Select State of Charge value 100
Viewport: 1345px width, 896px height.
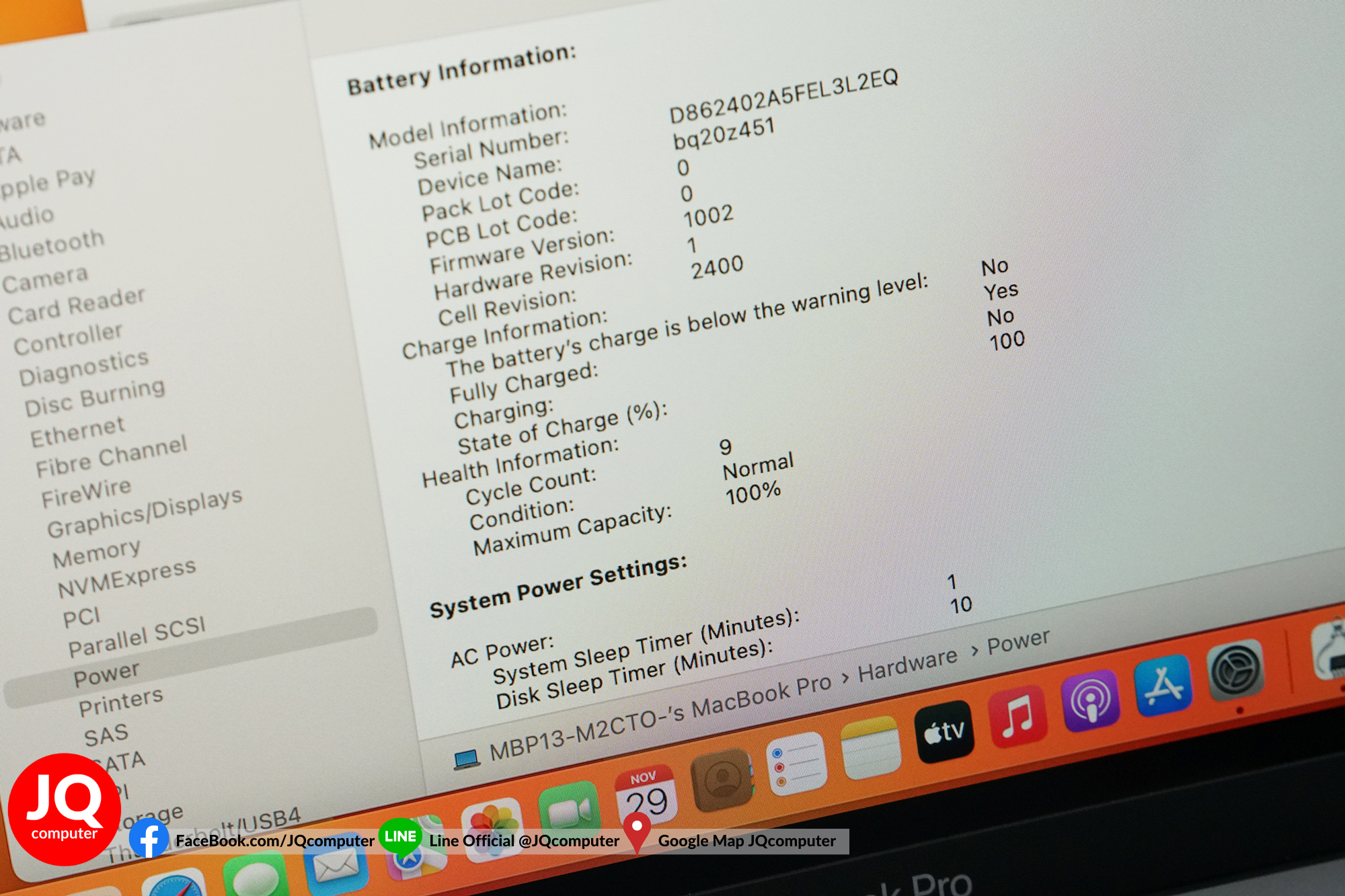[1007, 340]
